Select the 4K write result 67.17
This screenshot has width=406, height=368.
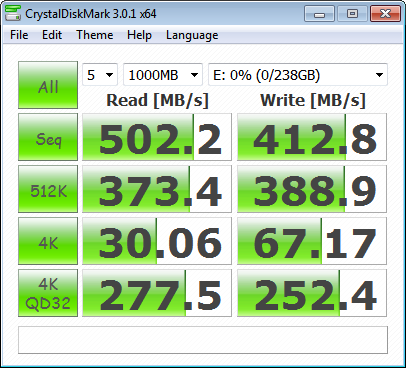312,241
